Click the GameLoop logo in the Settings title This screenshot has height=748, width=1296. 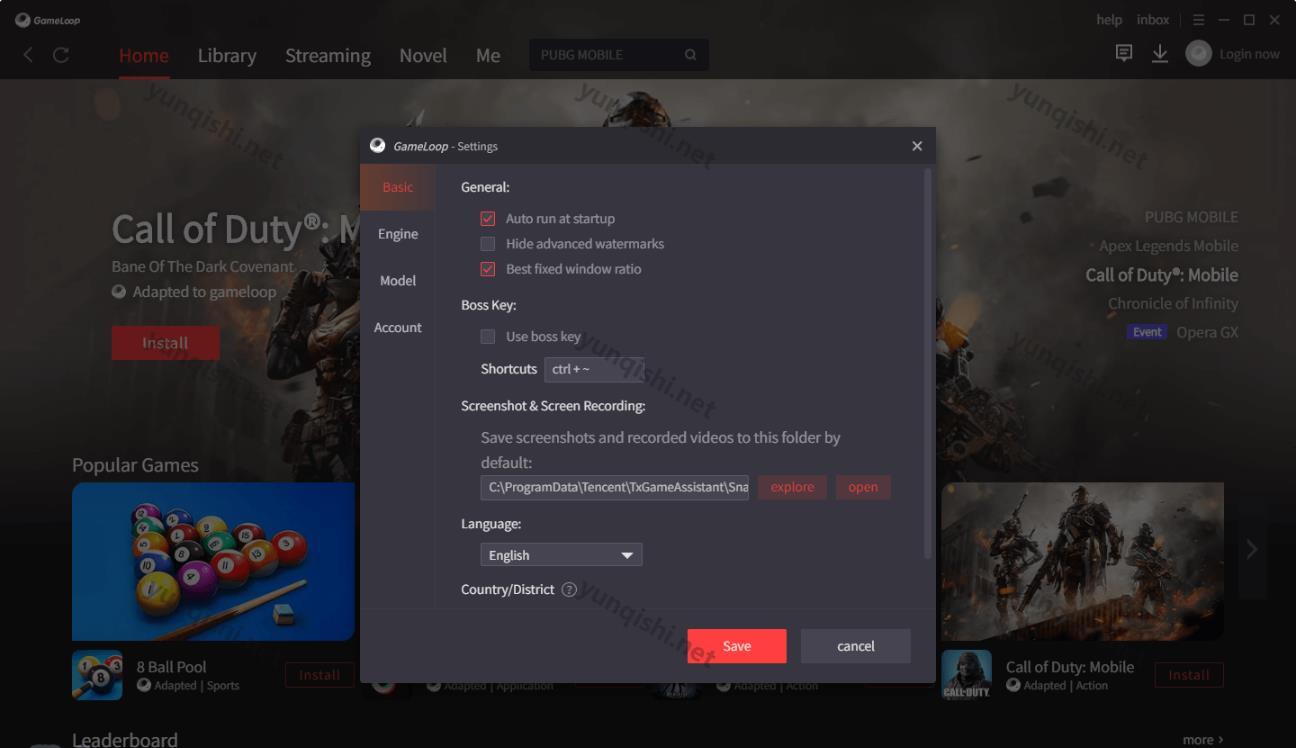(377, 146)
